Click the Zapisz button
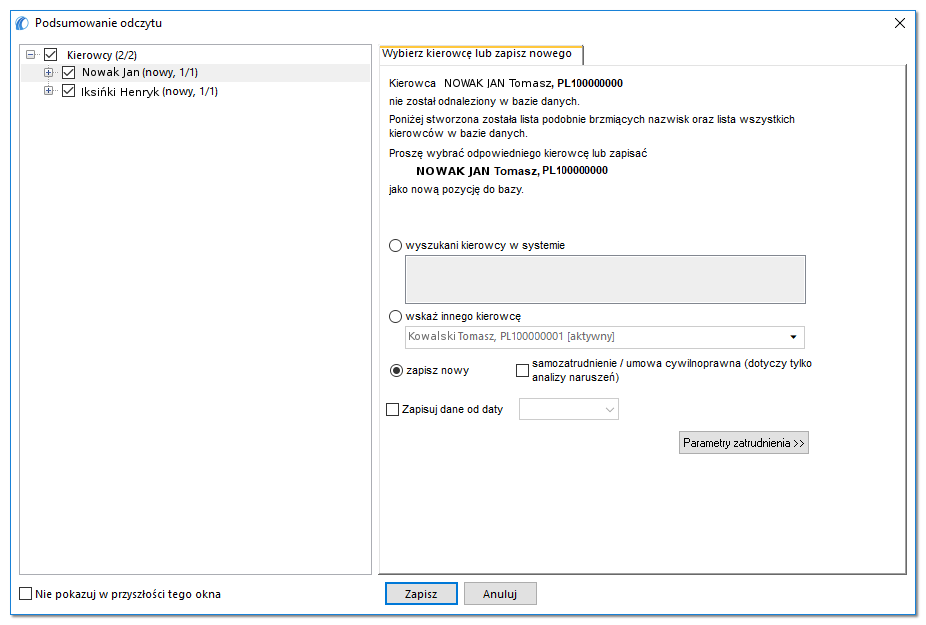The image size is (926, 625). pyautogui.click(x=421, y=594)
